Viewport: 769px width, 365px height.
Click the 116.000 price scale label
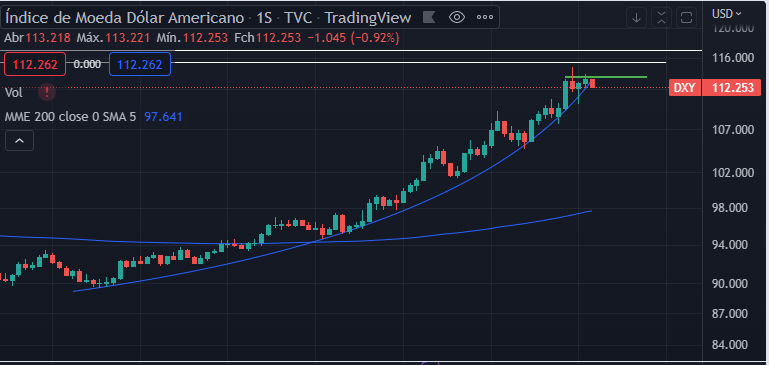(733, 58)
